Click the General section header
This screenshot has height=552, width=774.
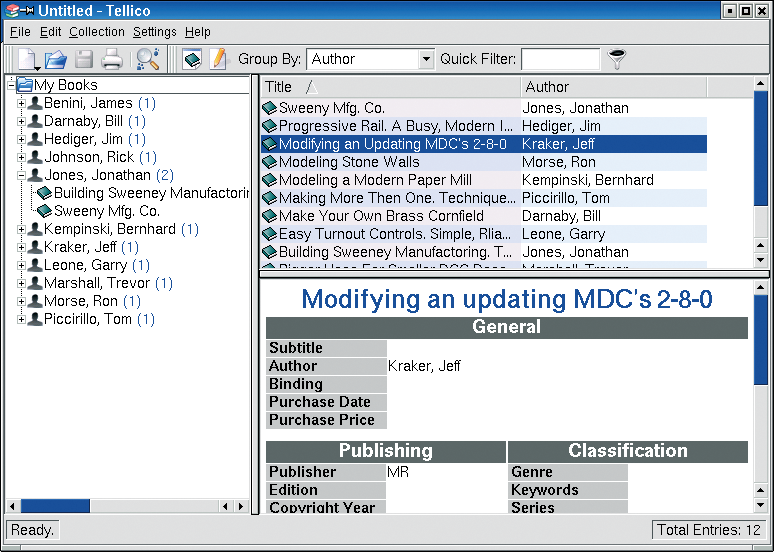point(506,327)
